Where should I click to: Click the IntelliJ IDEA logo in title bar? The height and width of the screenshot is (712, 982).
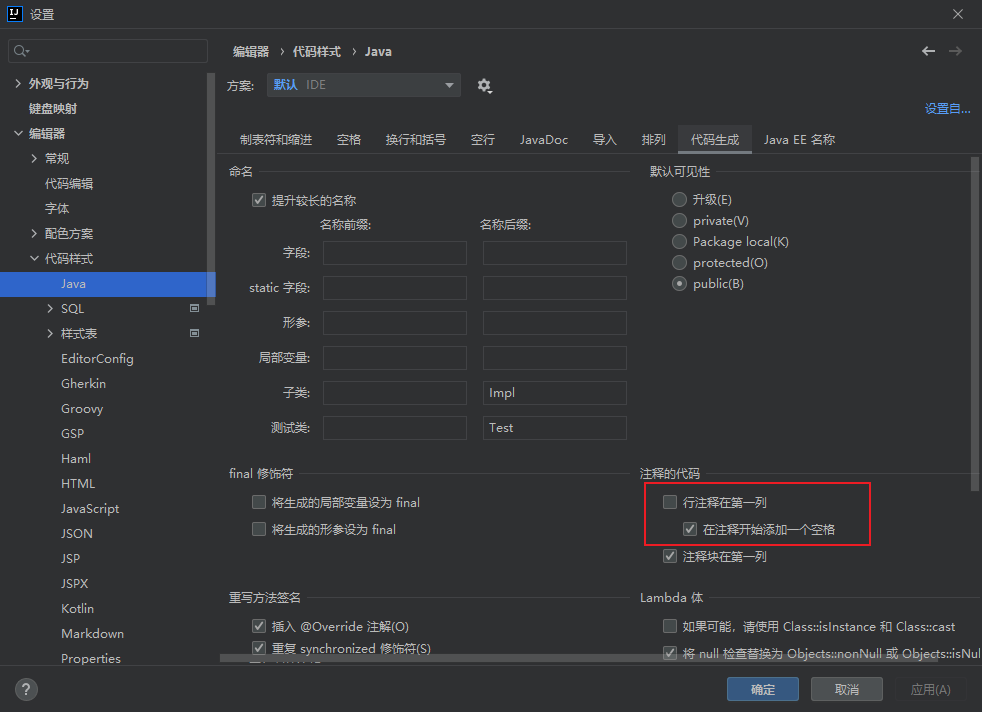(14, 13)
